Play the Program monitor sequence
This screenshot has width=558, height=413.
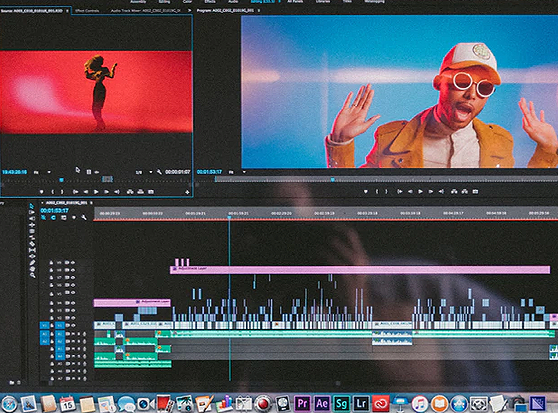[420, 191]
